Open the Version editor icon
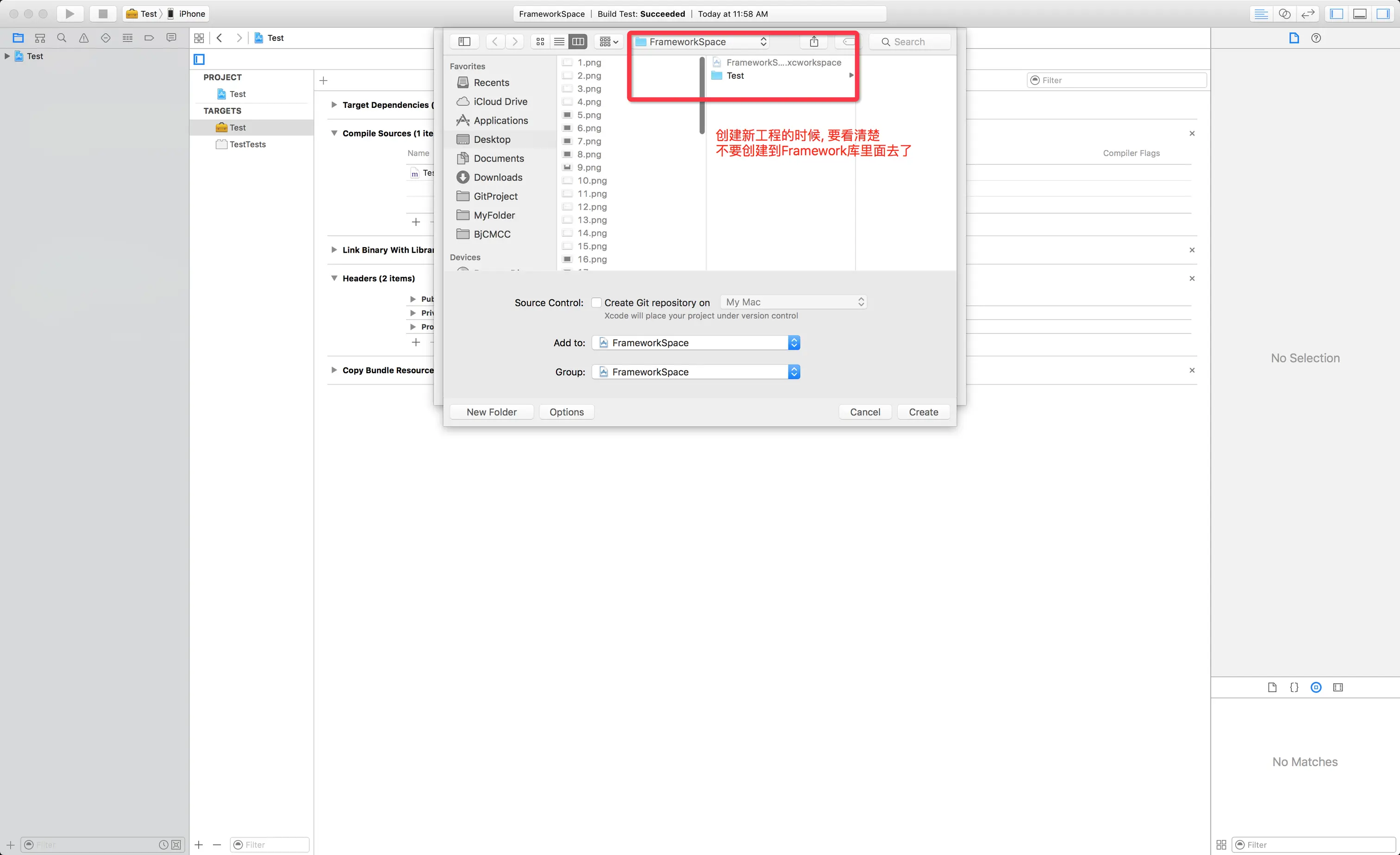Viewport: 1400px width, 855px height. coord(1308,13)
